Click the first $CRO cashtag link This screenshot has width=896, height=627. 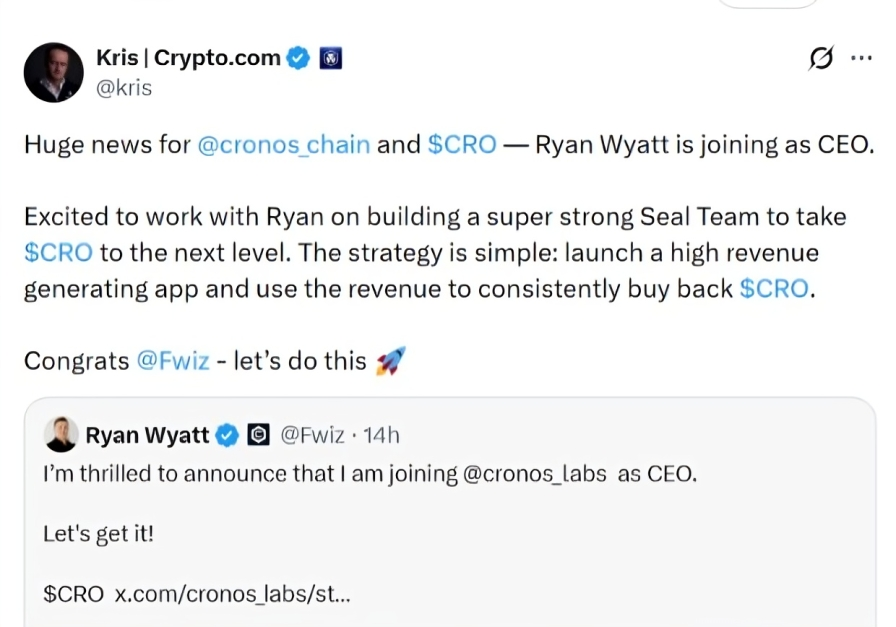click(x=462, y=144)
